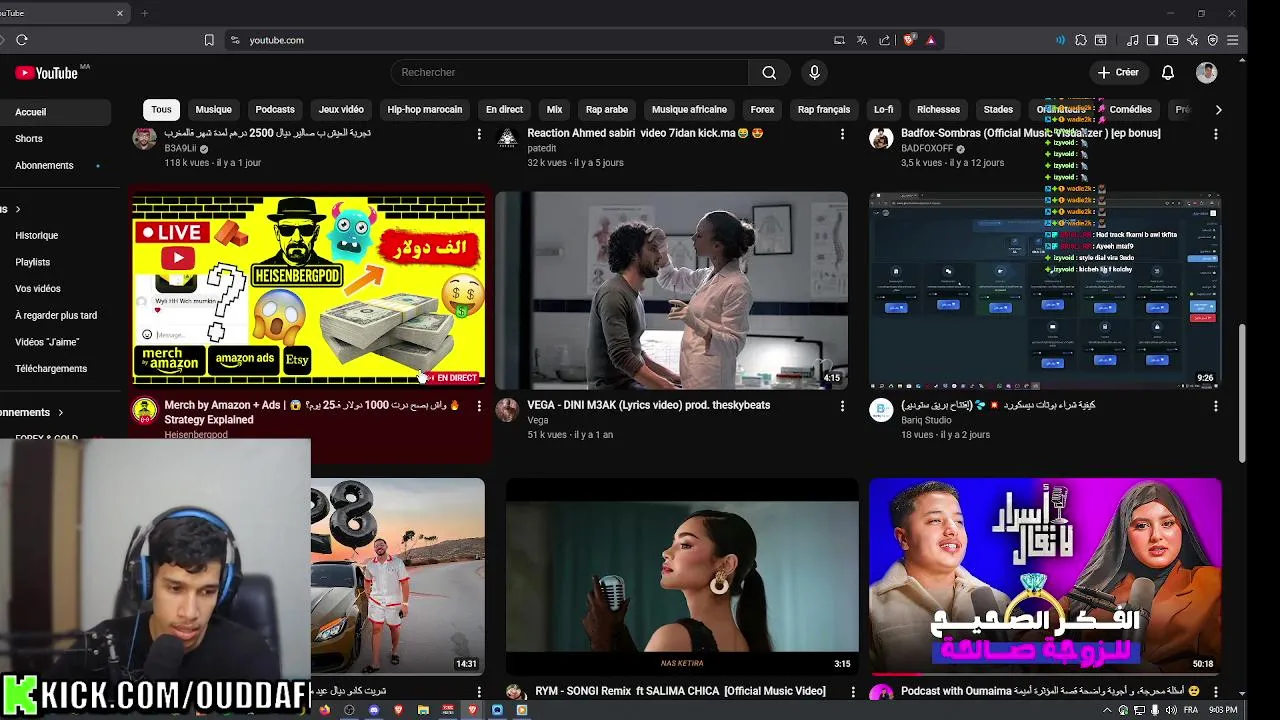The image size is (1280, 720).
Task: Click the Heisenbergpod channel avatar
Action: [x=145, y=410]
